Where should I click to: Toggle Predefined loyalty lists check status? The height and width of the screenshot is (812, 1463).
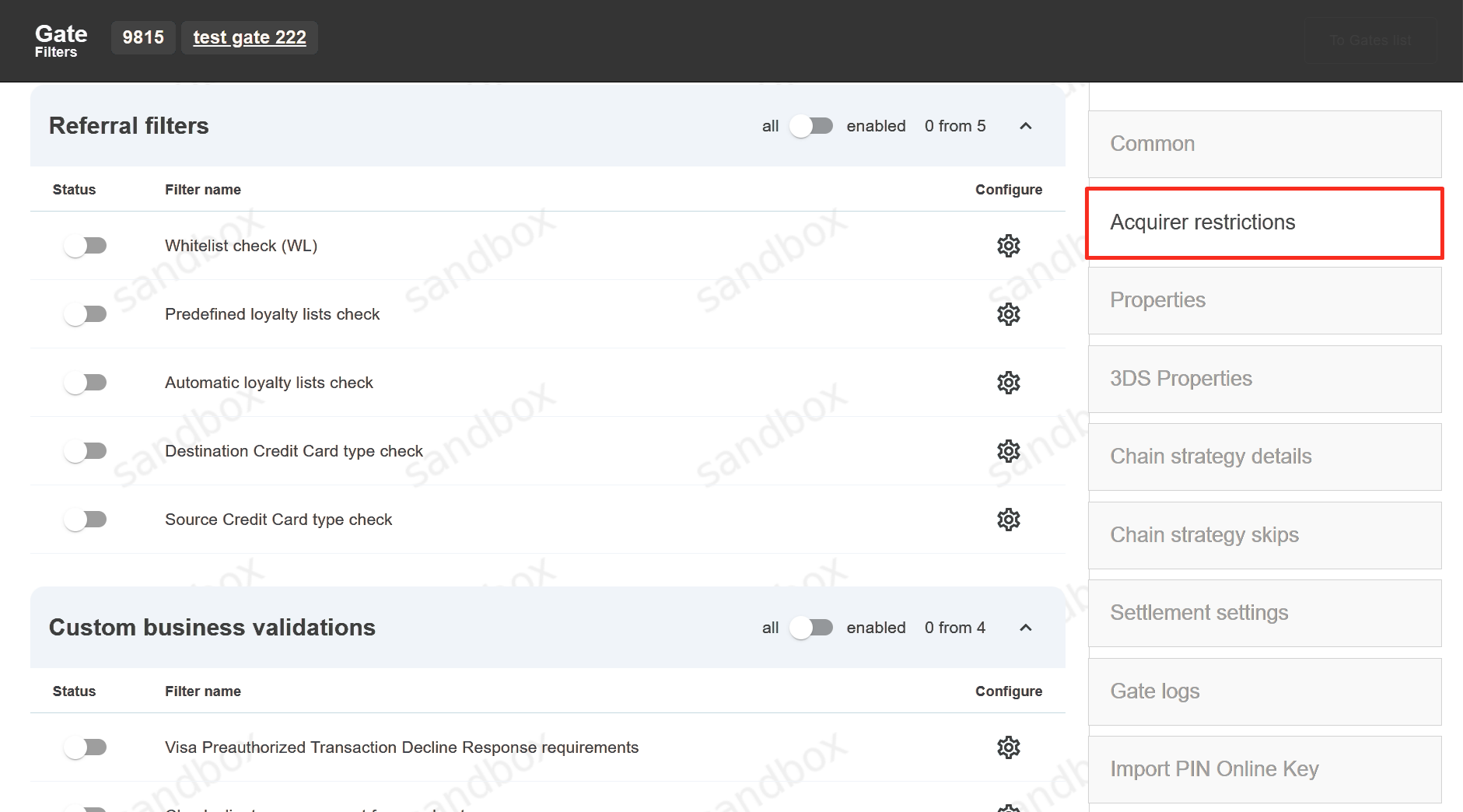86,314
